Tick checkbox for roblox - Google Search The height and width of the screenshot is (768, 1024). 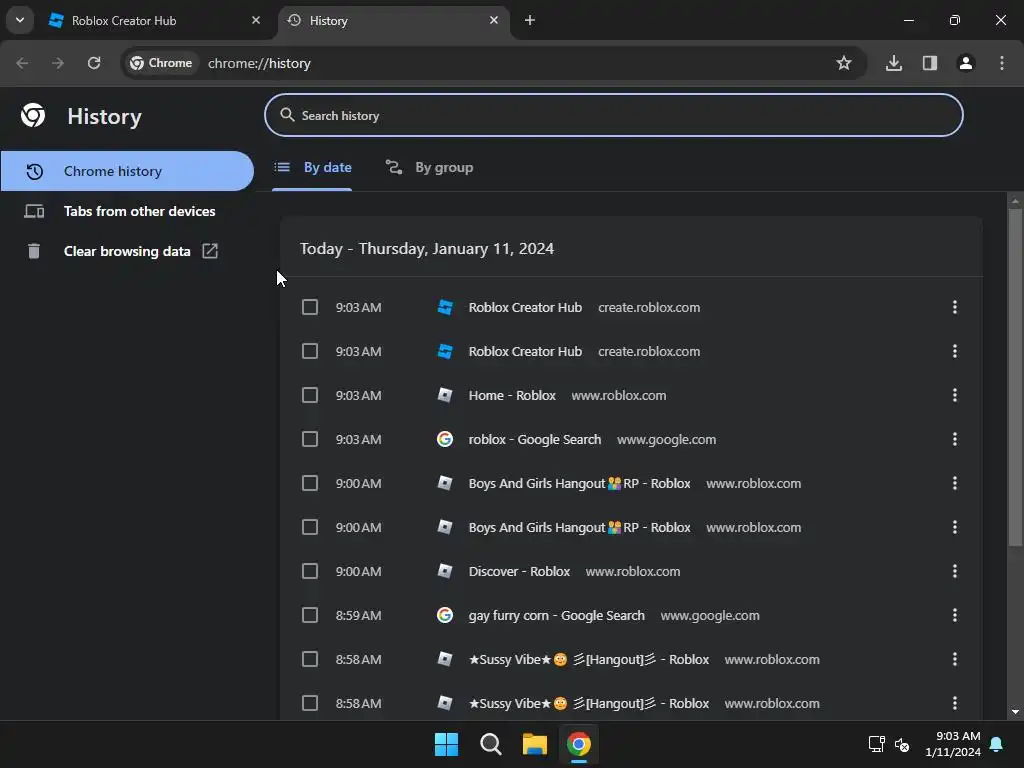click(x=310, y=440)
